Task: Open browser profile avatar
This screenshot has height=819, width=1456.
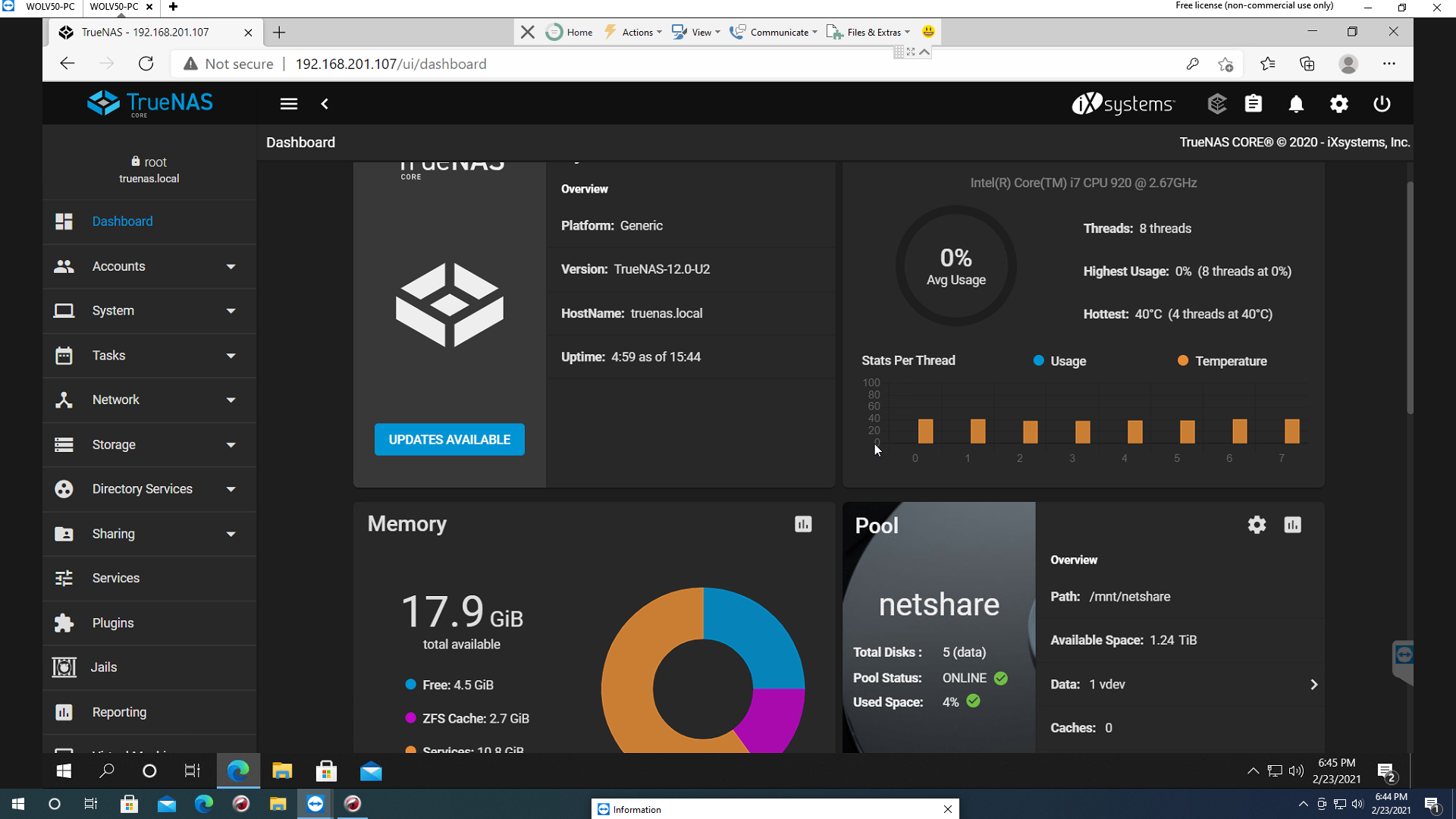Action: pos(1348,64)
